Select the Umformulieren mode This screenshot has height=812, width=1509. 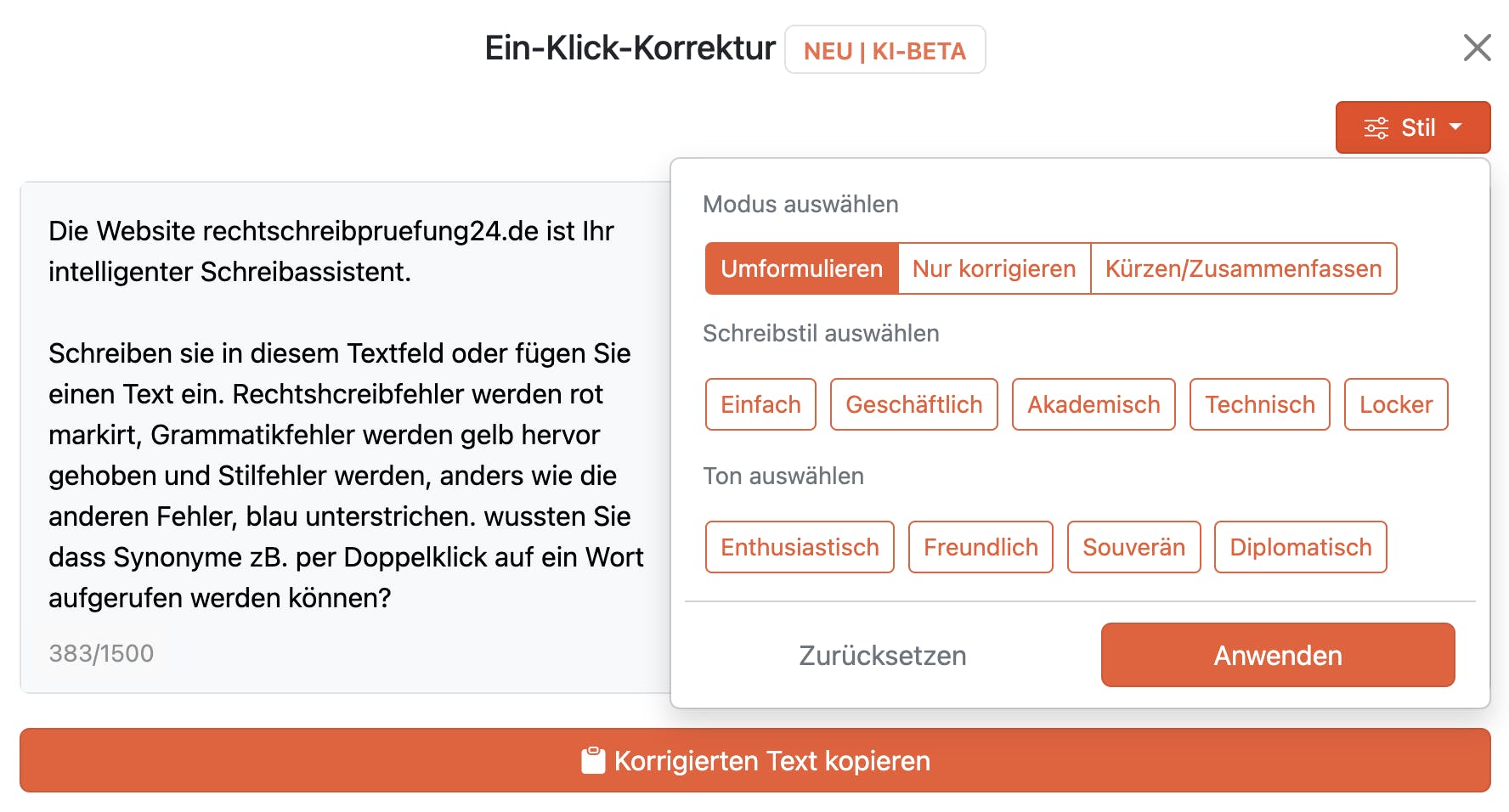tap(801, 268)
